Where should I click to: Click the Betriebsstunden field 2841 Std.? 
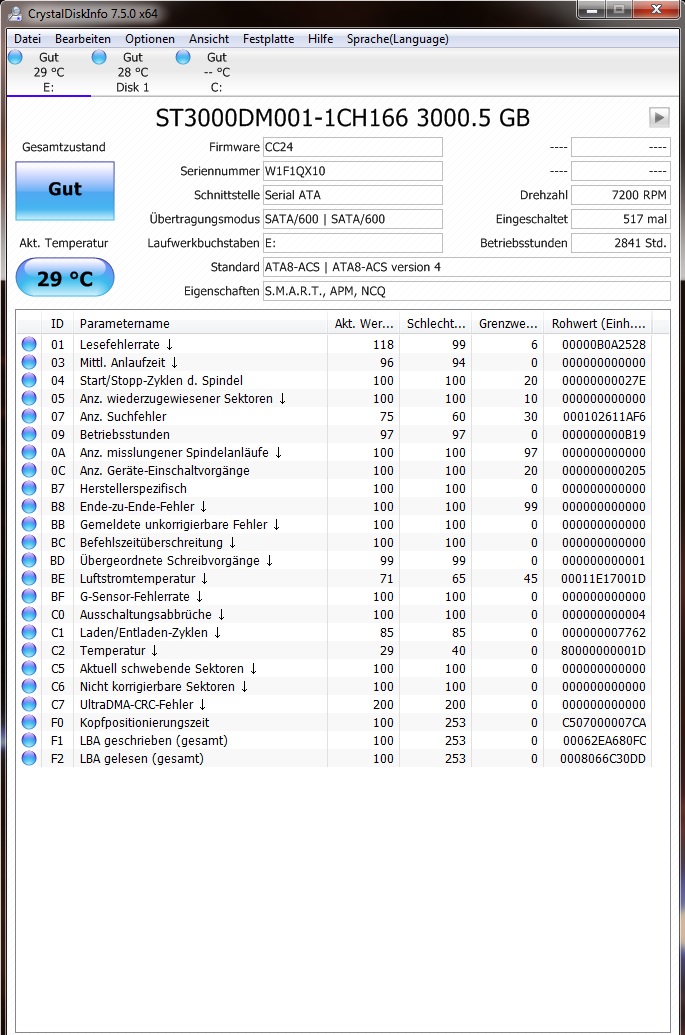620,243
